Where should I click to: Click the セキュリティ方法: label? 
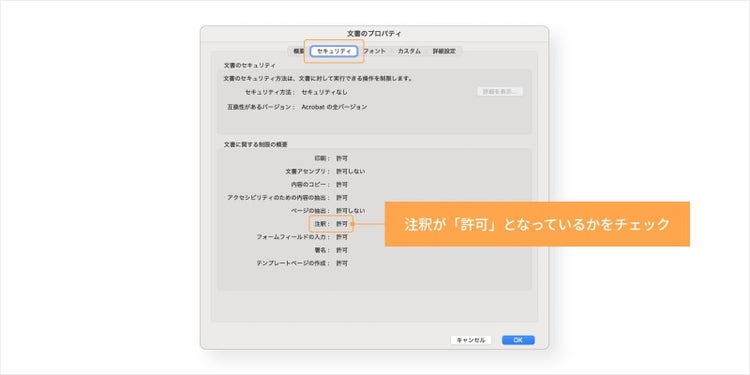(x=270, y=92)
